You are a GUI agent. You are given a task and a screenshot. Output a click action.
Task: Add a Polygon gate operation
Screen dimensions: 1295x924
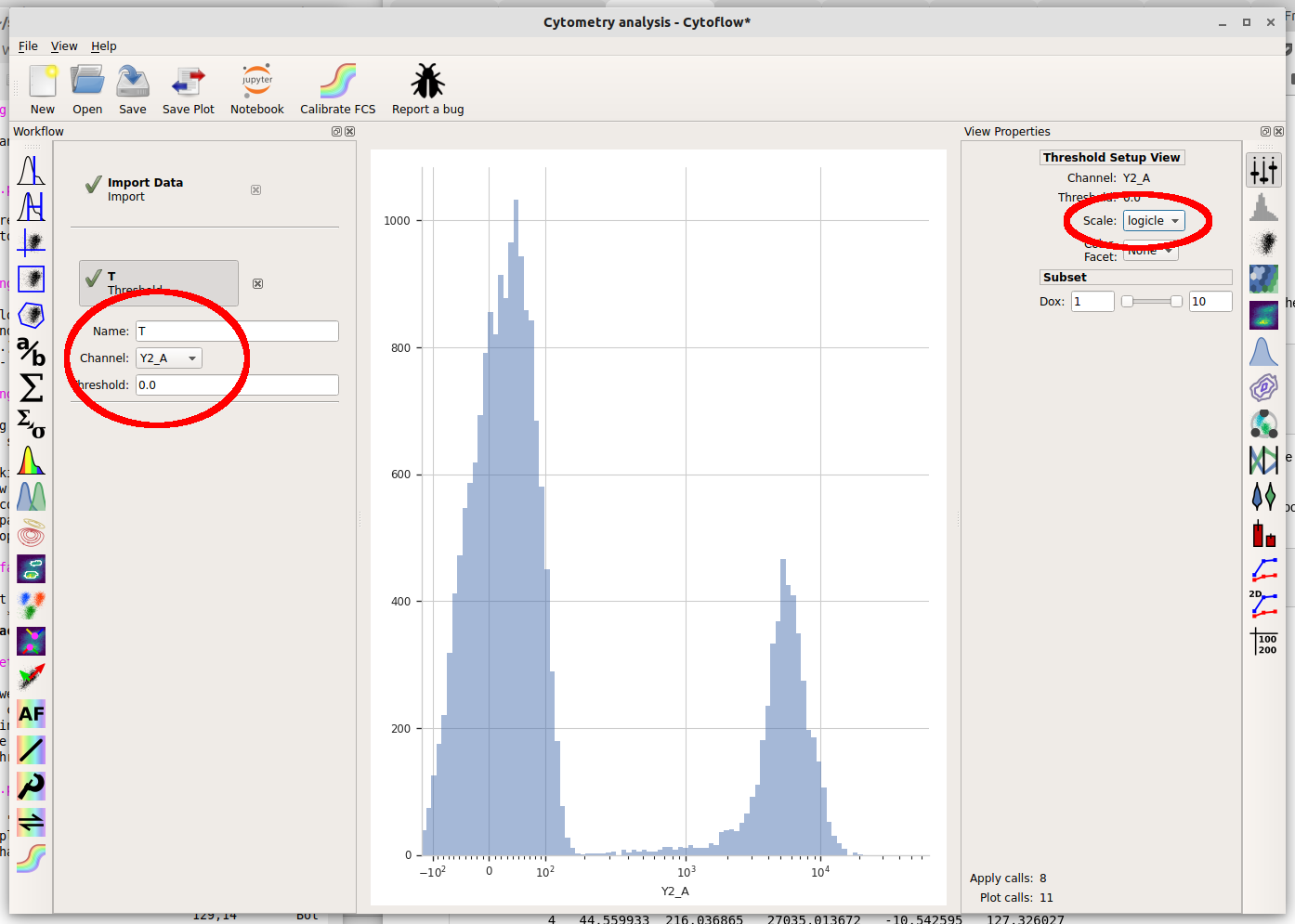click(31, 315)
